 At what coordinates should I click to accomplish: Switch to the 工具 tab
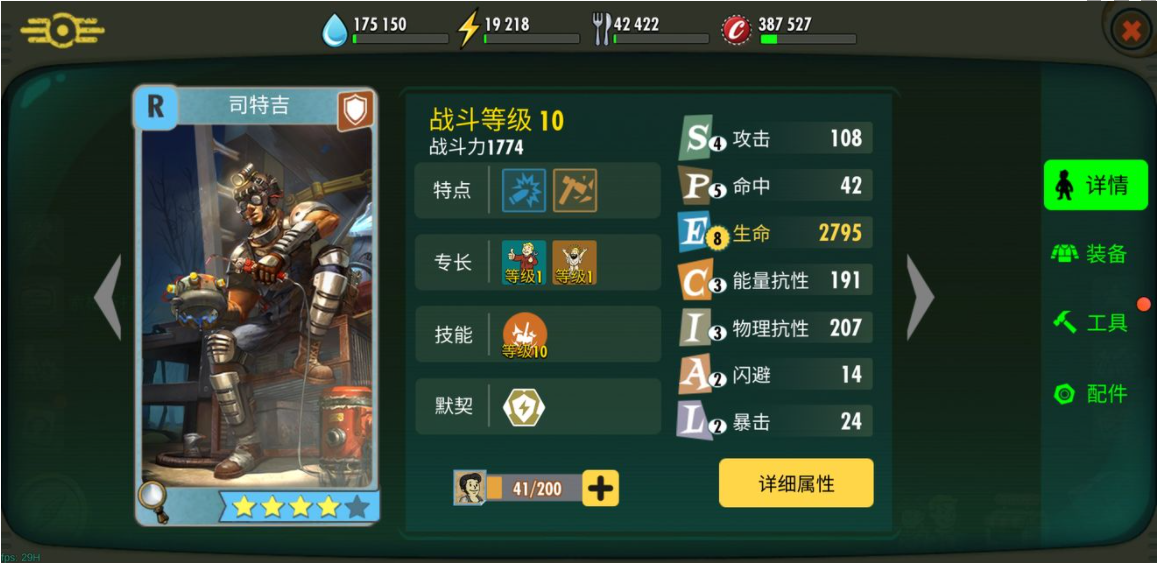click(1090, 322)
